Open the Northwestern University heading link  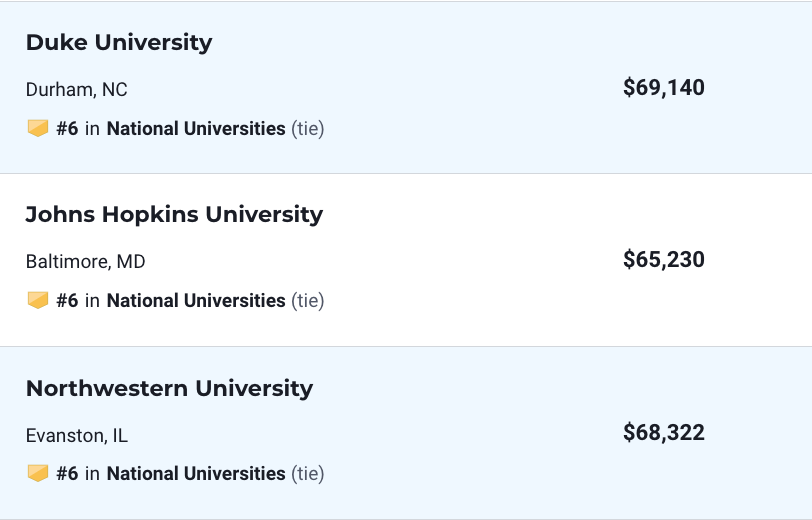click(169, 388)
